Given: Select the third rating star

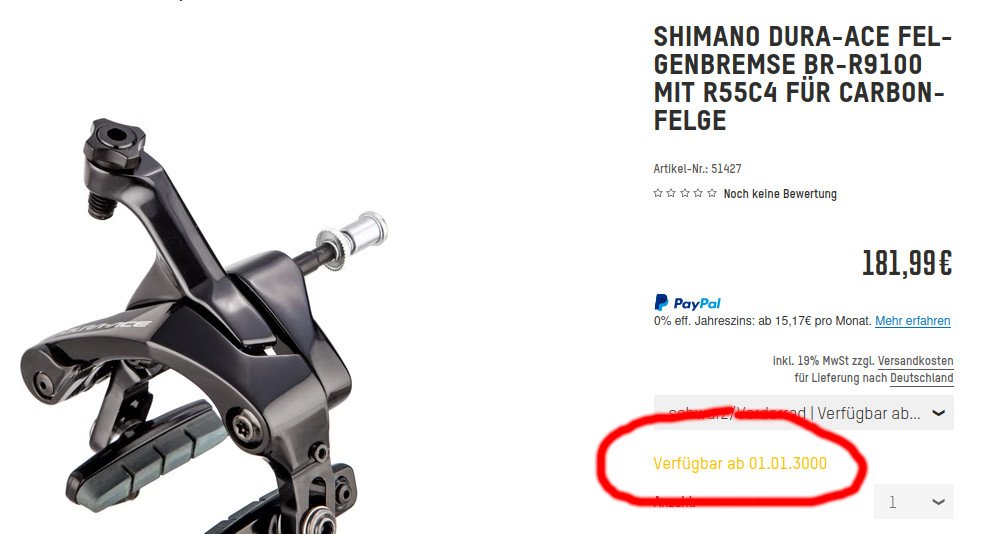Looking at the screenshot, I should [x=685, y=193].
